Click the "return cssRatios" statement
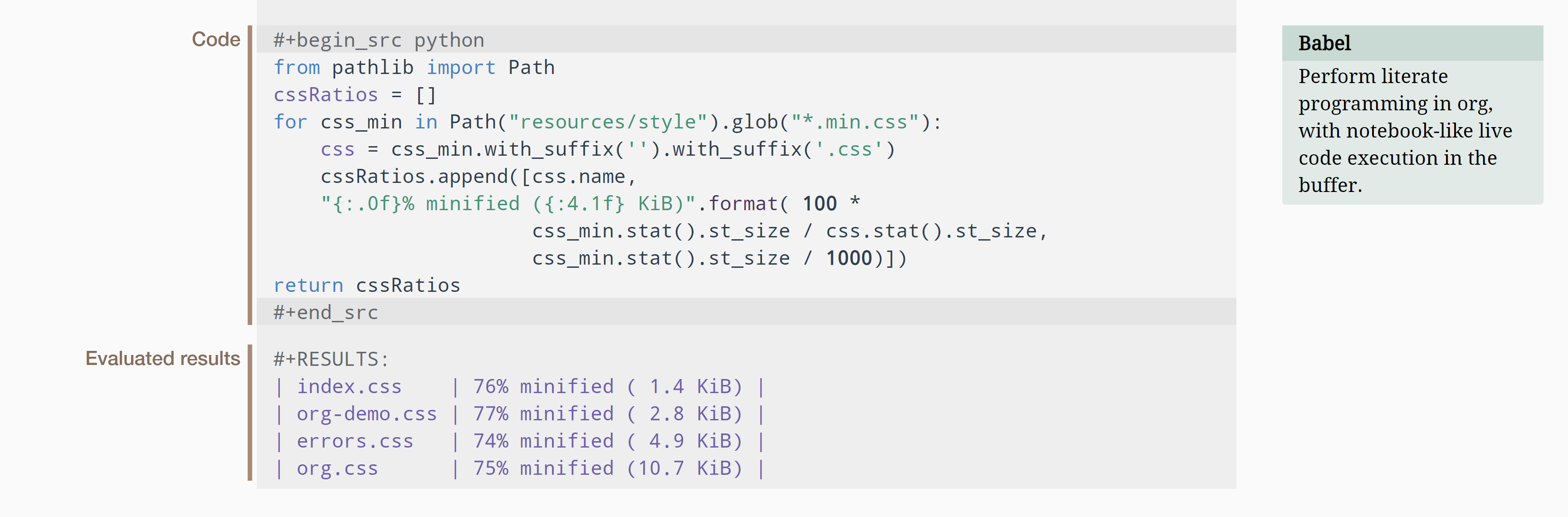 coord(366,286)
